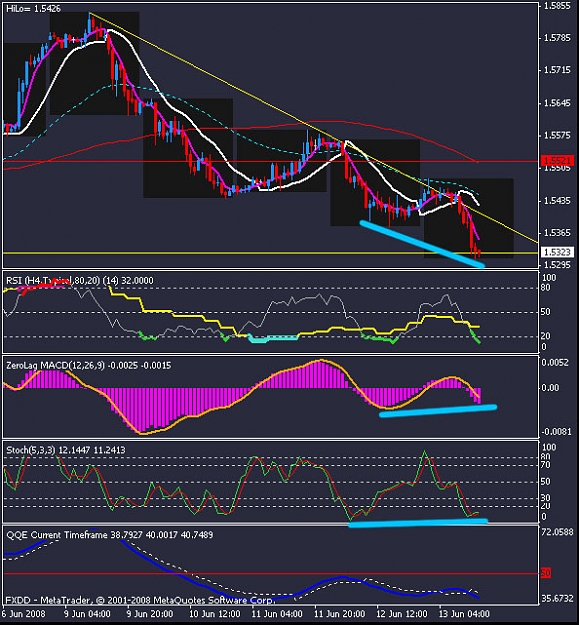Click the 10 Jun 12:00 time label
The height and width of the screenshot is (625, 579).
214,614
